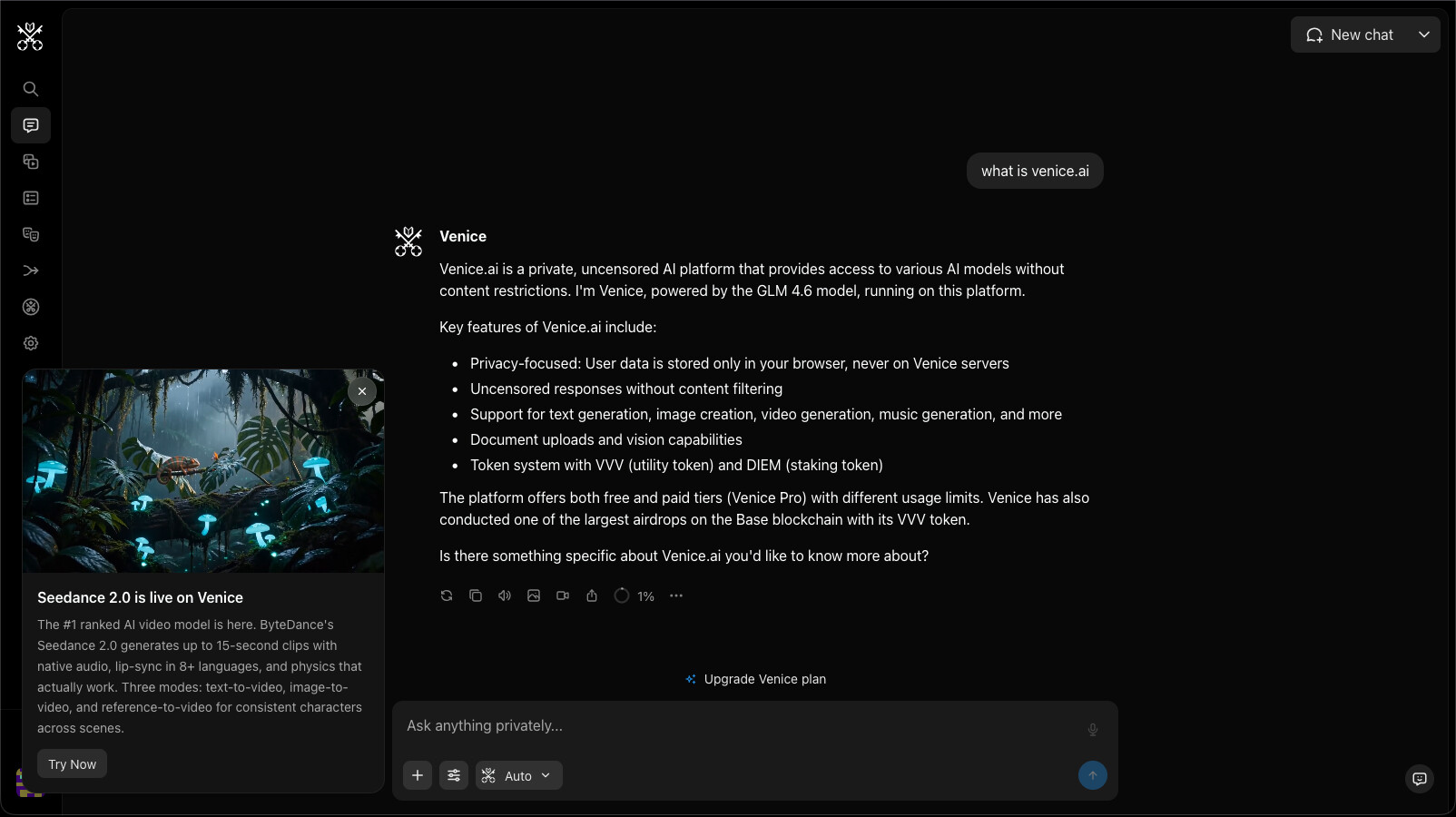Click the plus attachment button
The image size is (1456, 817).
pos(418,775)
